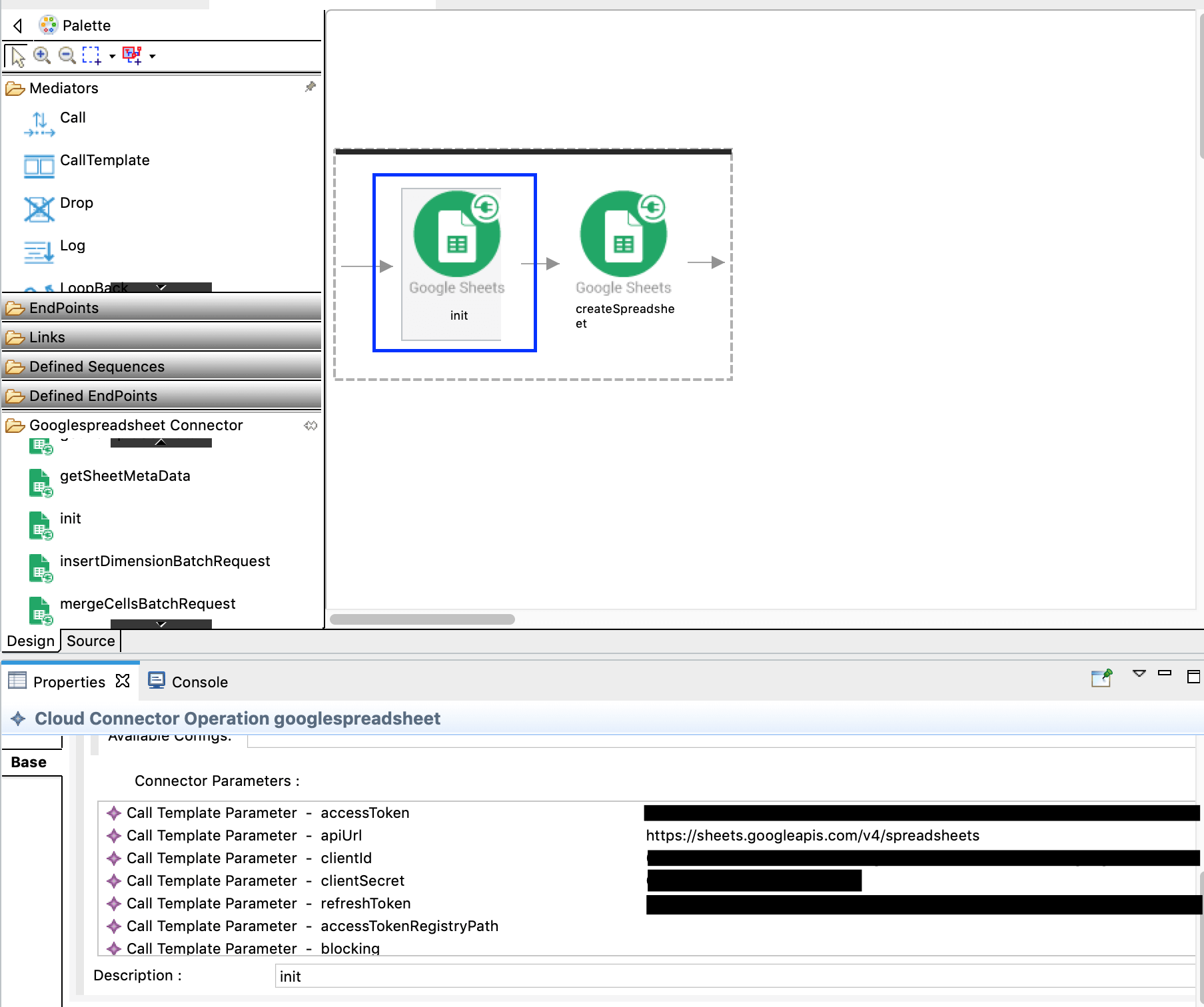Click the Zoom Out magnifier tool
This screenshot has height=1007, width=1204.
coord(67,55)
